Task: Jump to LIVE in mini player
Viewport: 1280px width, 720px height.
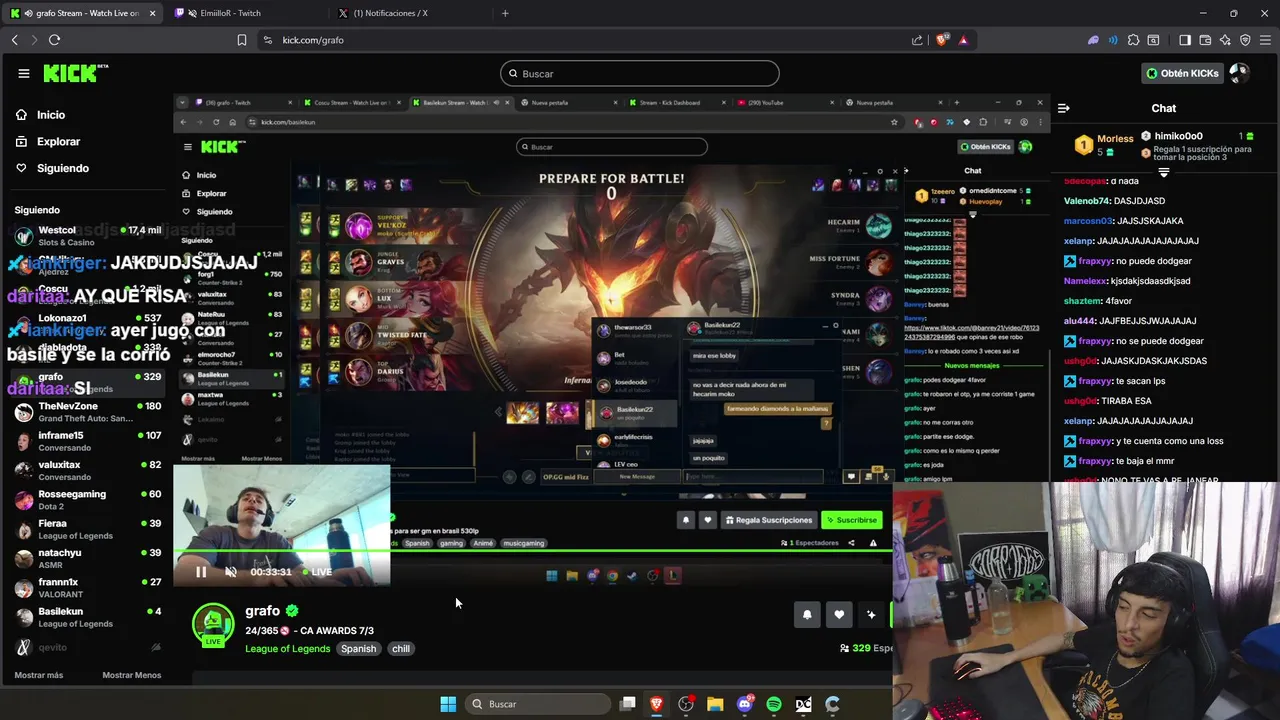Action: pos(317,572)
